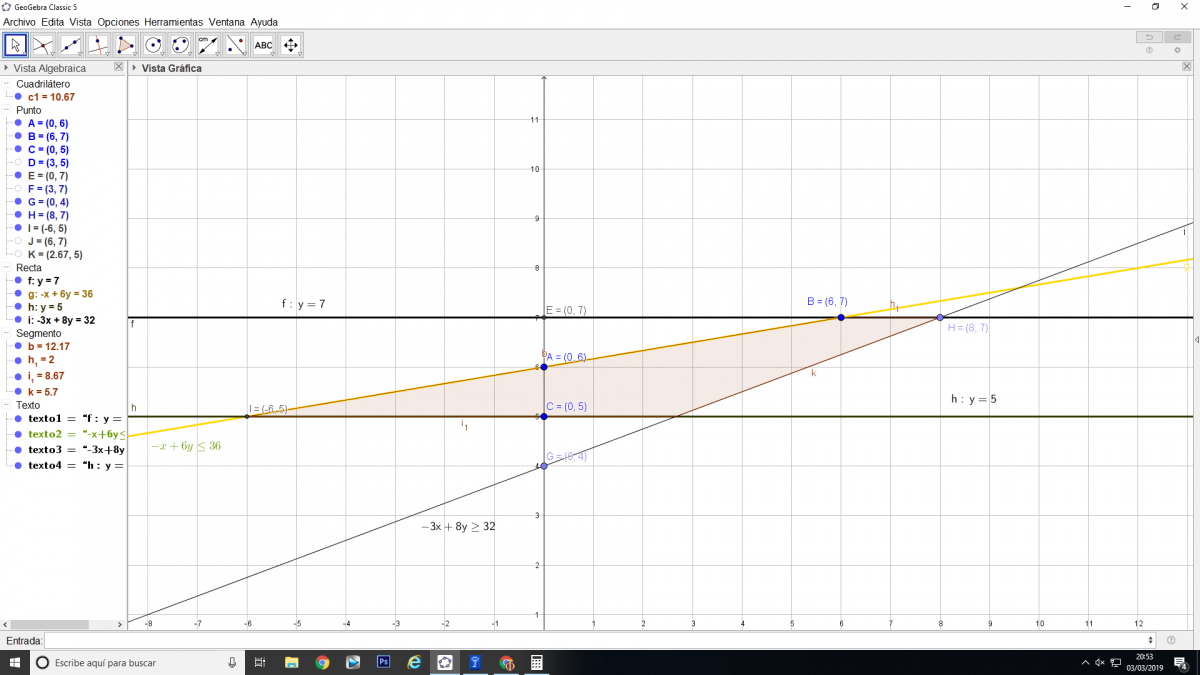Toggle visibility of line g: -x + 6y = 36
This screenshot has width=1200, height=675.
point(18,294)
